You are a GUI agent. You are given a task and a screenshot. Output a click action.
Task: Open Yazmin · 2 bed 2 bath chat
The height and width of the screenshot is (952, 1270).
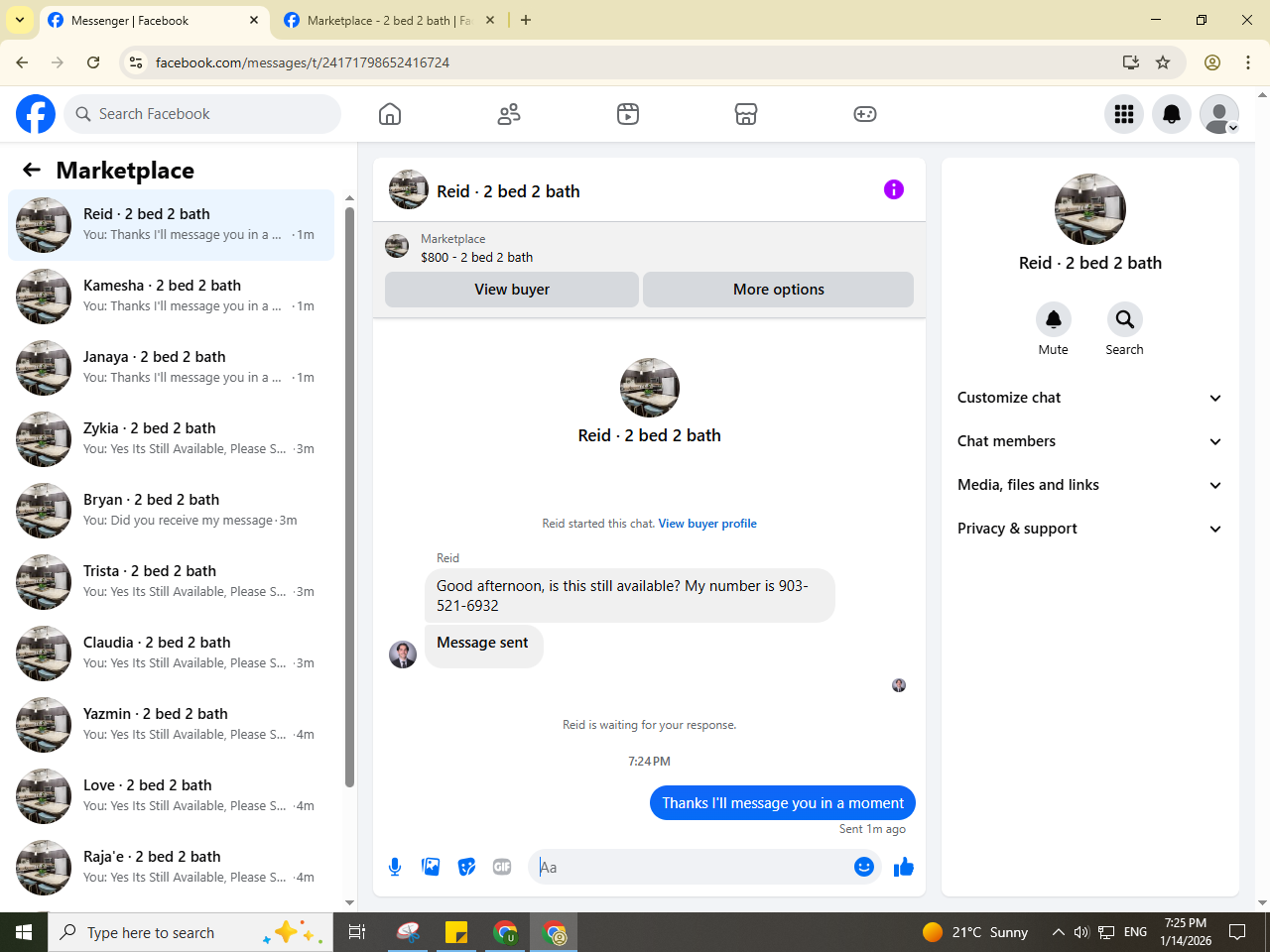[172, 725]
